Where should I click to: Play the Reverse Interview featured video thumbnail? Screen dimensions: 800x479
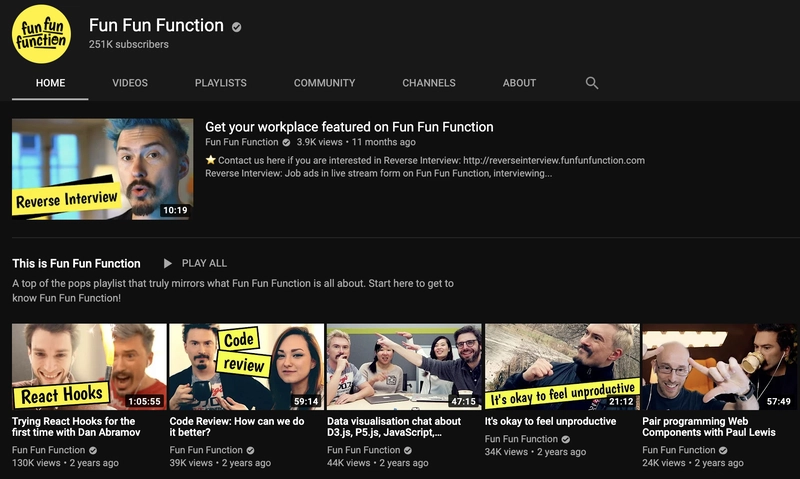pos(103,169)
